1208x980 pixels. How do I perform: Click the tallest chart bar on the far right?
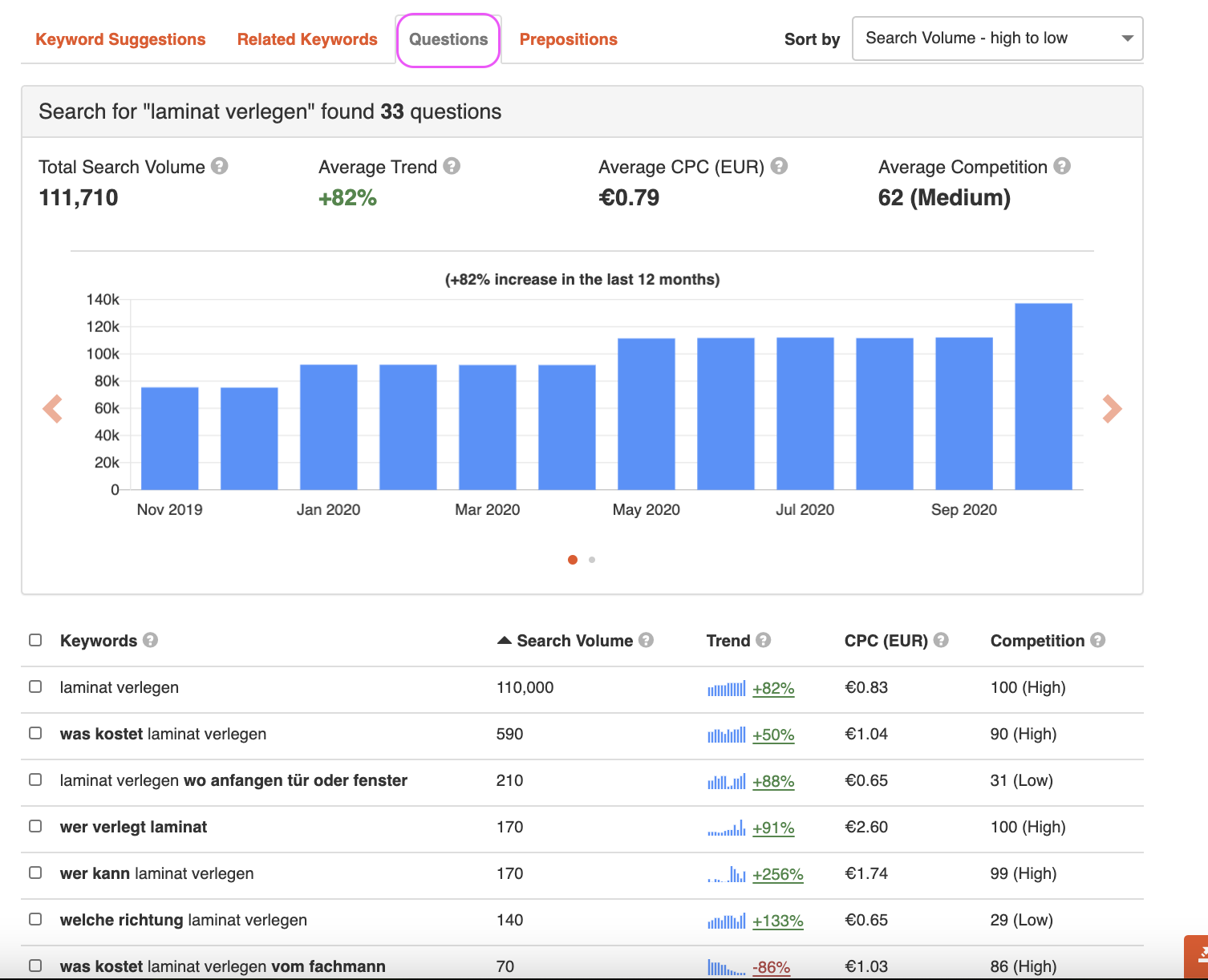pyautogui.click(x=1044, y=396)
